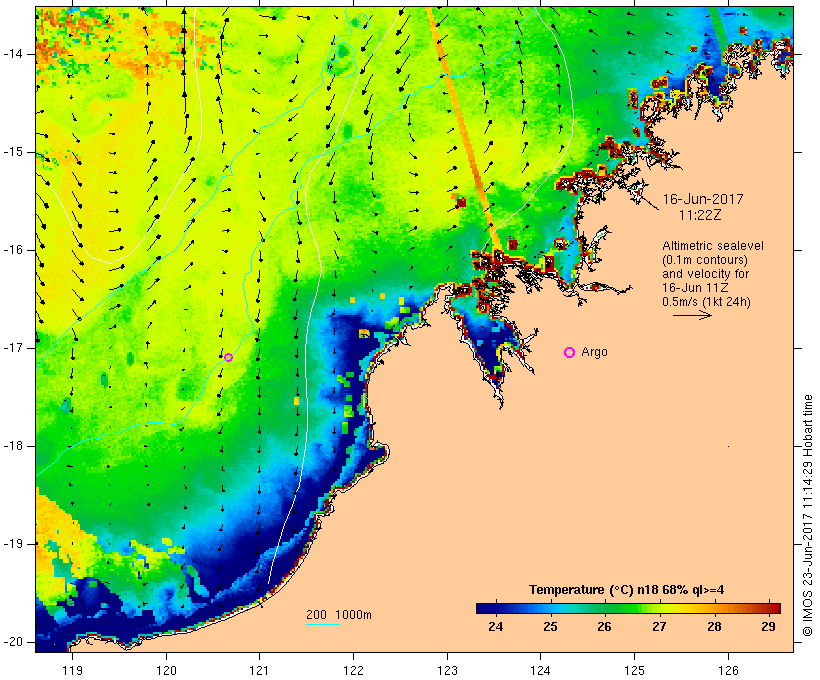Click the Argo legend label
This screenshot has height=680, width=820.
[x=595, y=352]
